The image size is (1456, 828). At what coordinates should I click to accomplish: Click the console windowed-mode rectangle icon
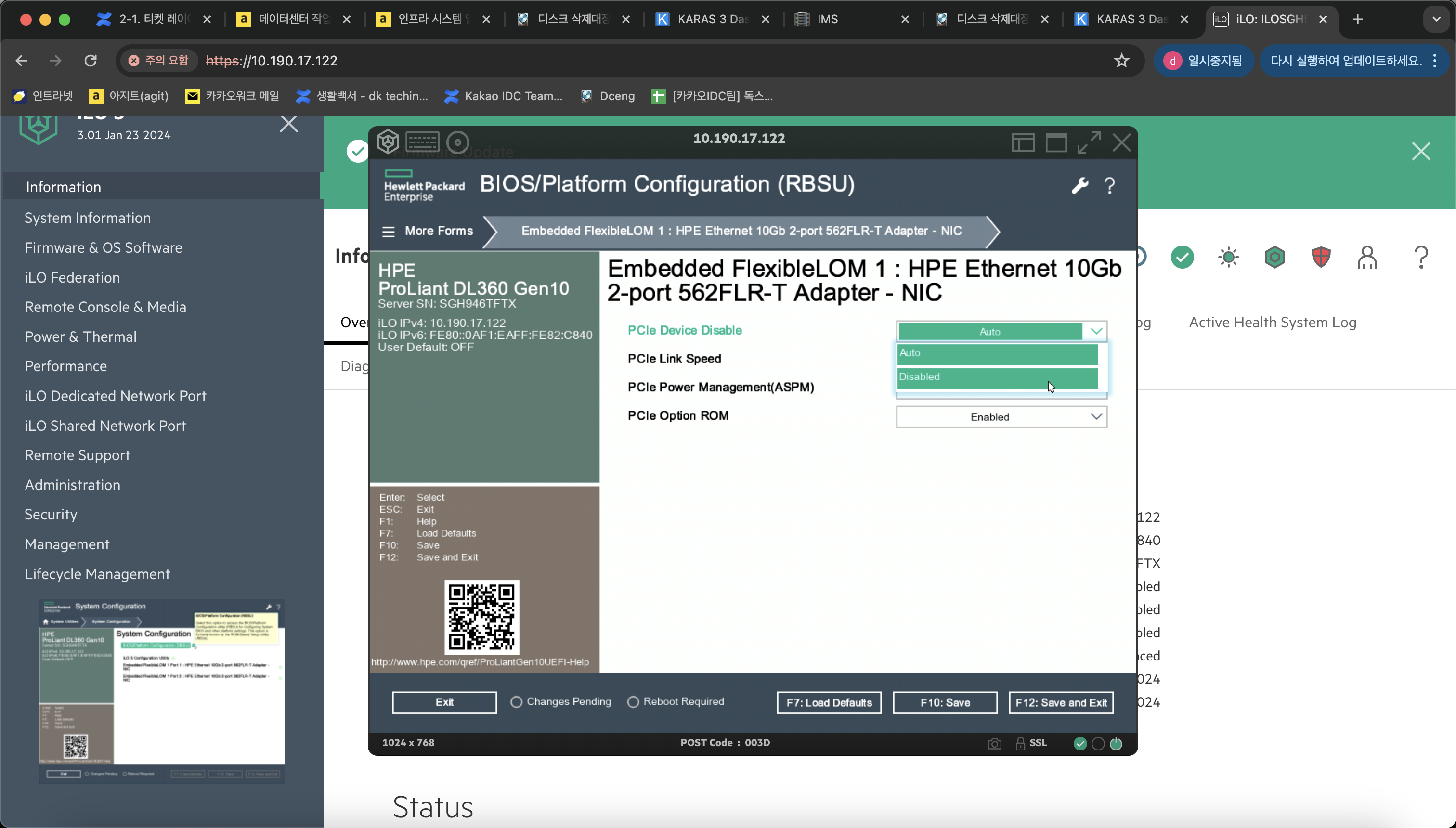[x=1056, y=142]
